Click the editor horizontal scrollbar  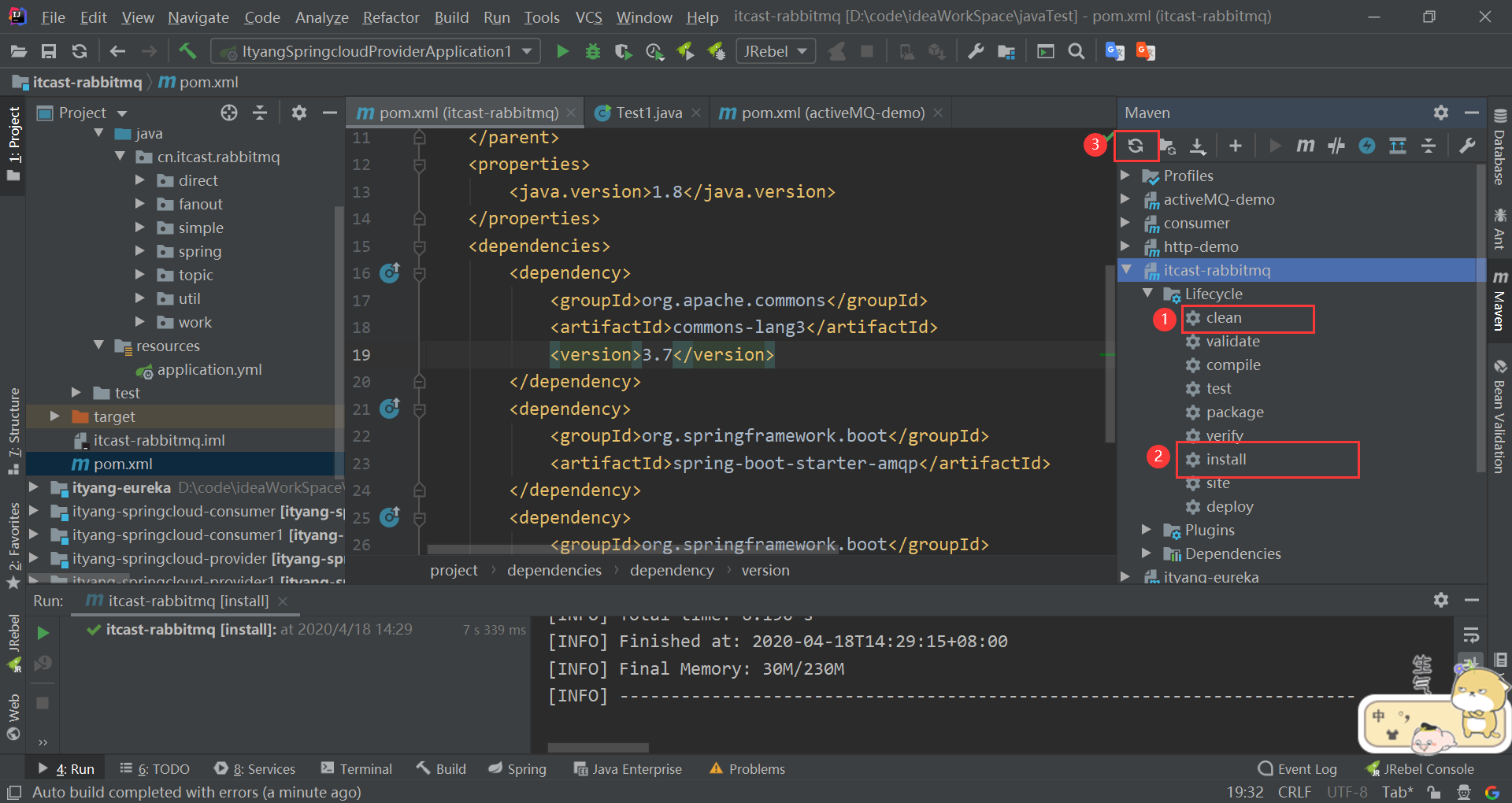[x=632, y=549]
